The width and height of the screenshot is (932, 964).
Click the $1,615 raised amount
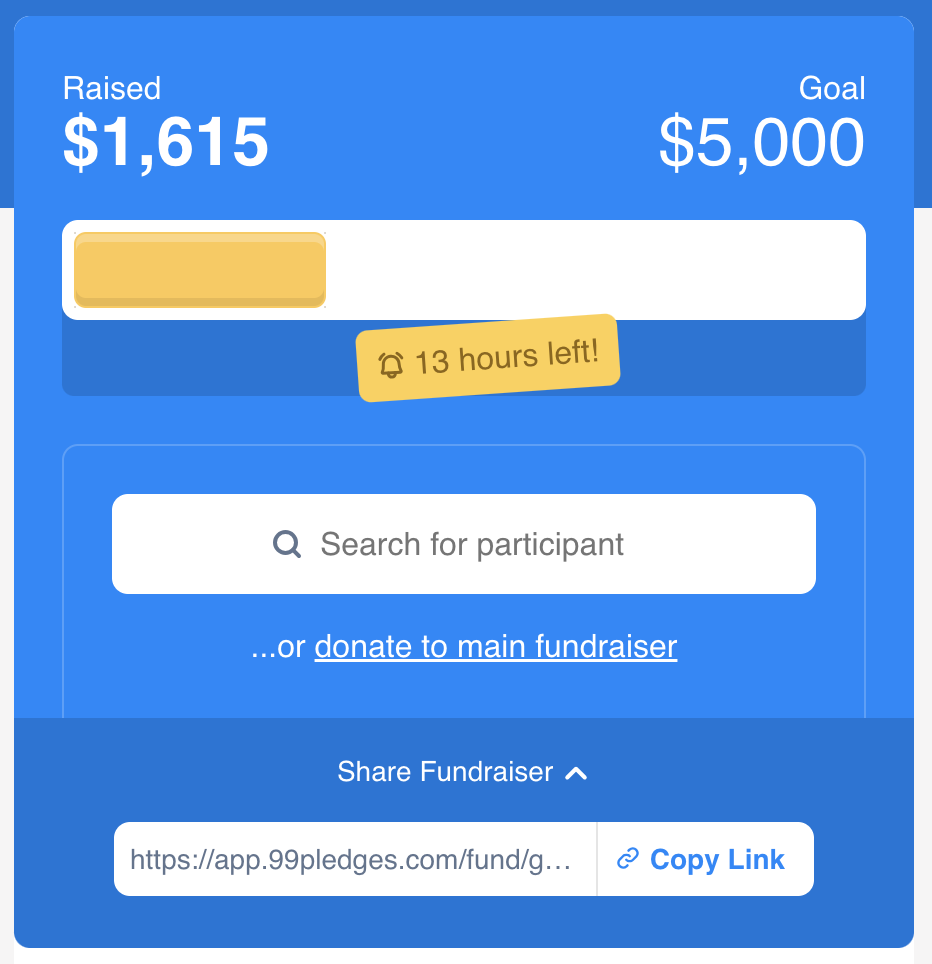pos(166,143)
